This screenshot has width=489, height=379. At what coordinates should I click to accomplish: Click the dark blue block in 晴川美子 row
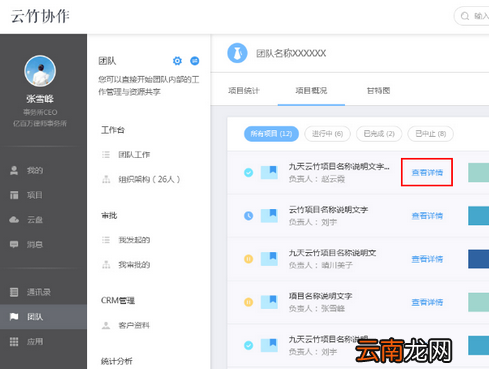478,259
